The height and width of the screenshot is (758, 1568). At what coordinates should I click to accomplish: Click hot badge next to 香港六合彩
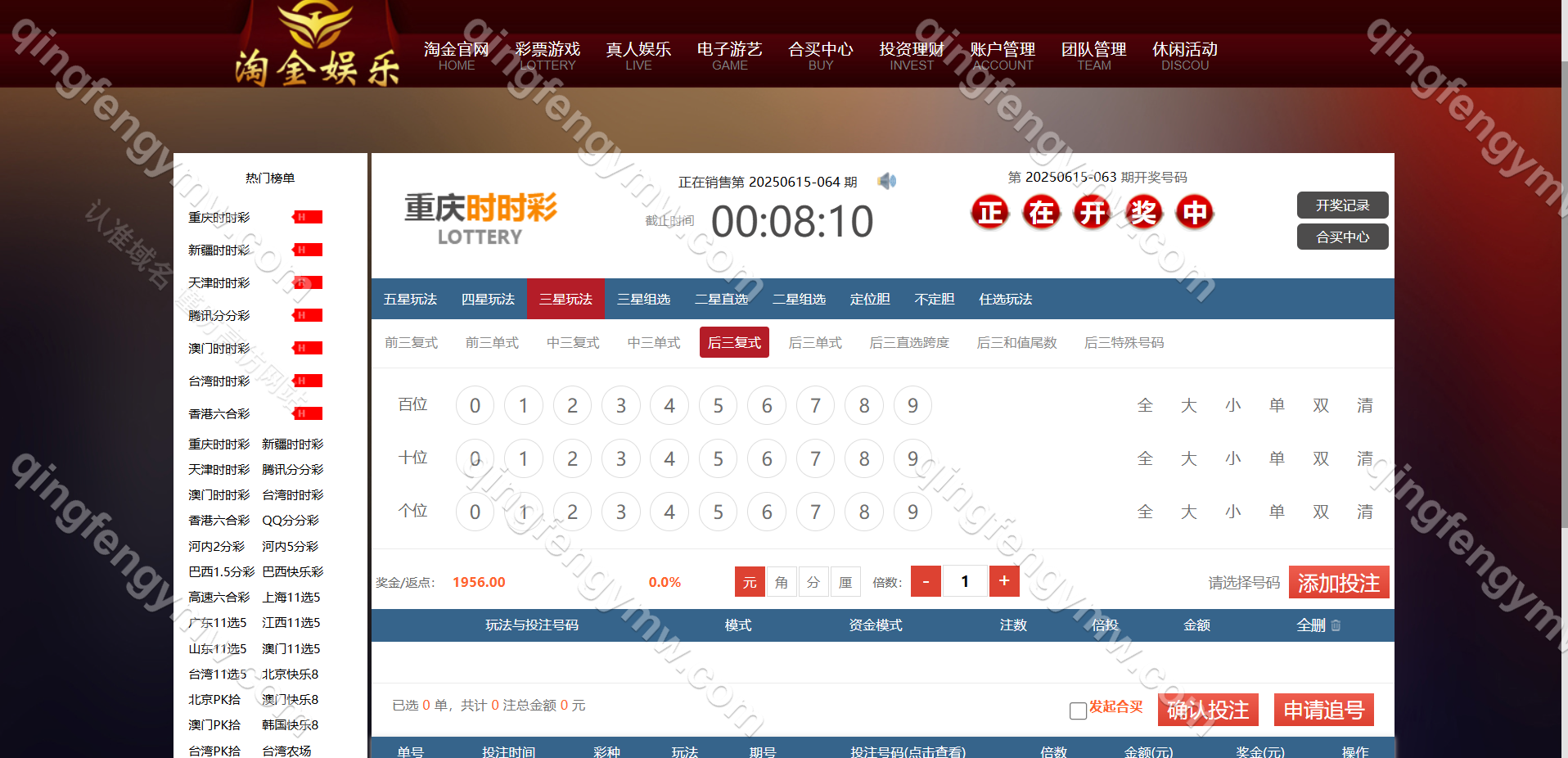point(308,413)
